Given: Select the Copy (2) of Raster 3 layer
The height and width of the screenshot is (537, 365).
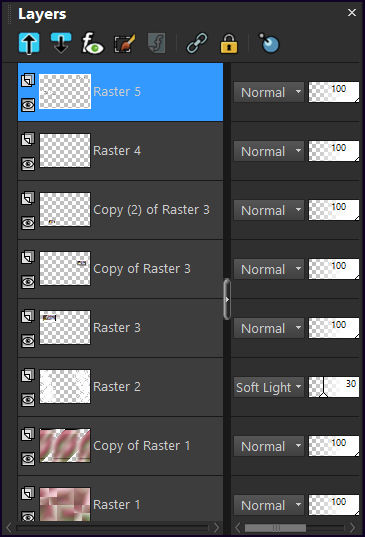Looking at the screenshot, I should [120, 210].
